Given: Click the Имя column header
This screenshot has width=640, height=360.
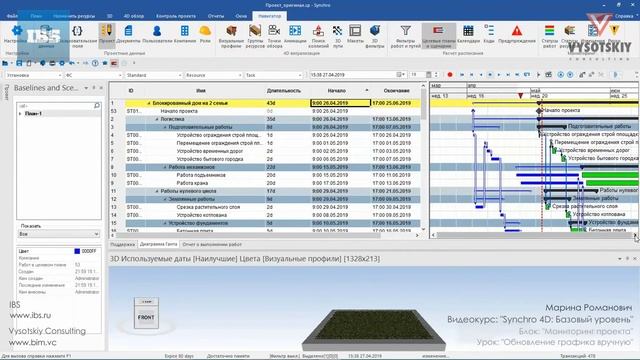Looking at the screenshot, I should click(x=200, y=90).
